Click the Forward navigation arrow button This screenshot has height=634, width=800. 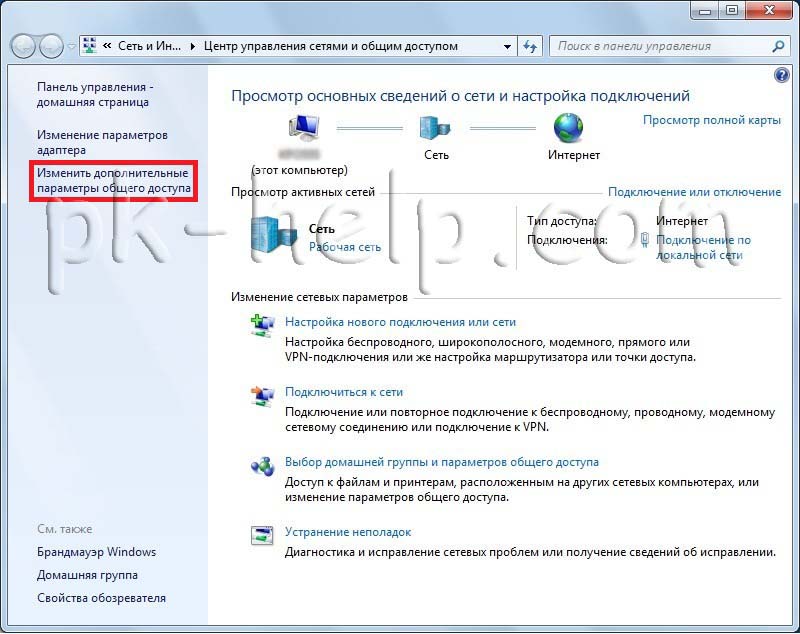pos(51,46)
